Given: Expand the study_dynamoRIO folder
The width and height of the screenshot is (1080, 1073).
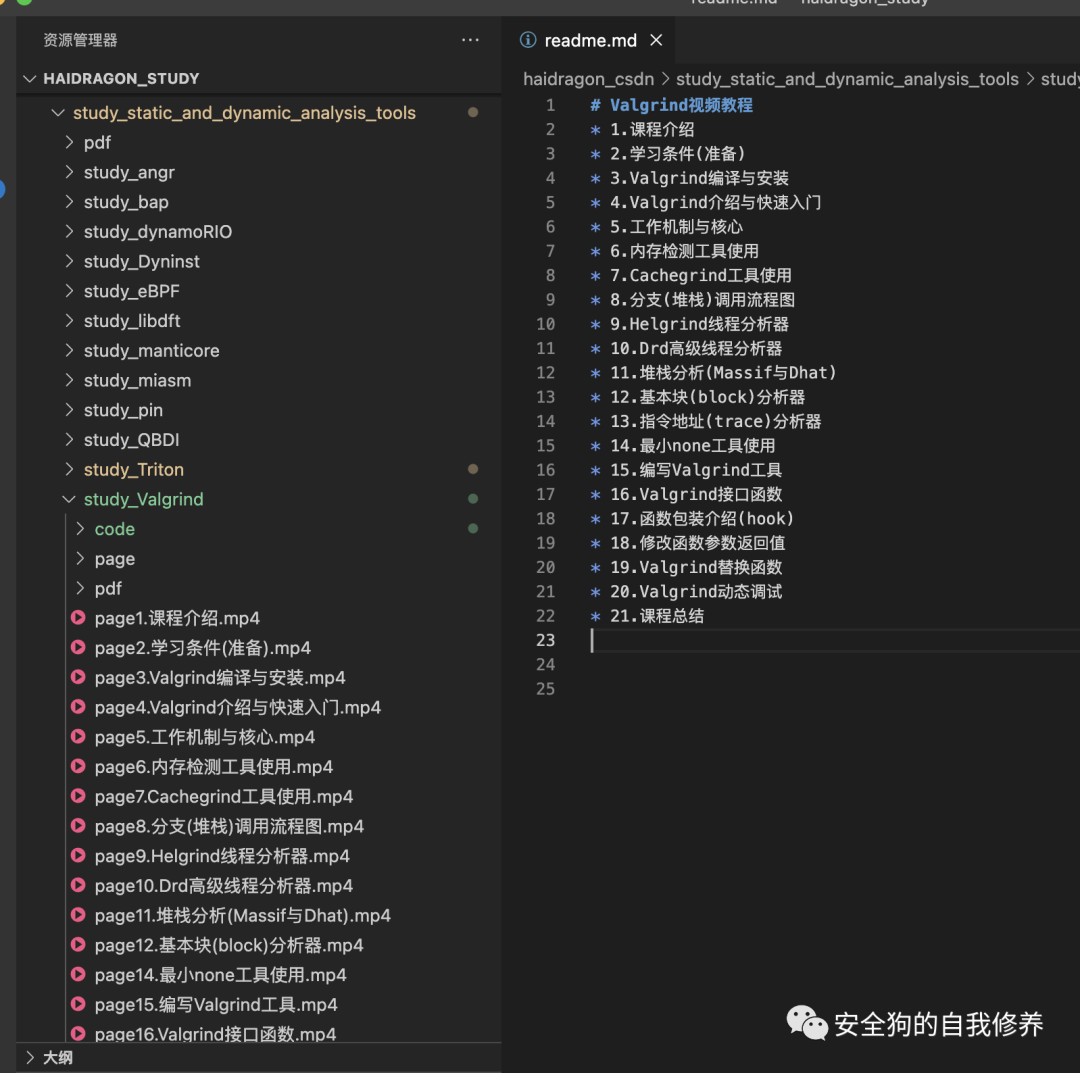Looking at the screenshot, I should [x=69, y=231].
